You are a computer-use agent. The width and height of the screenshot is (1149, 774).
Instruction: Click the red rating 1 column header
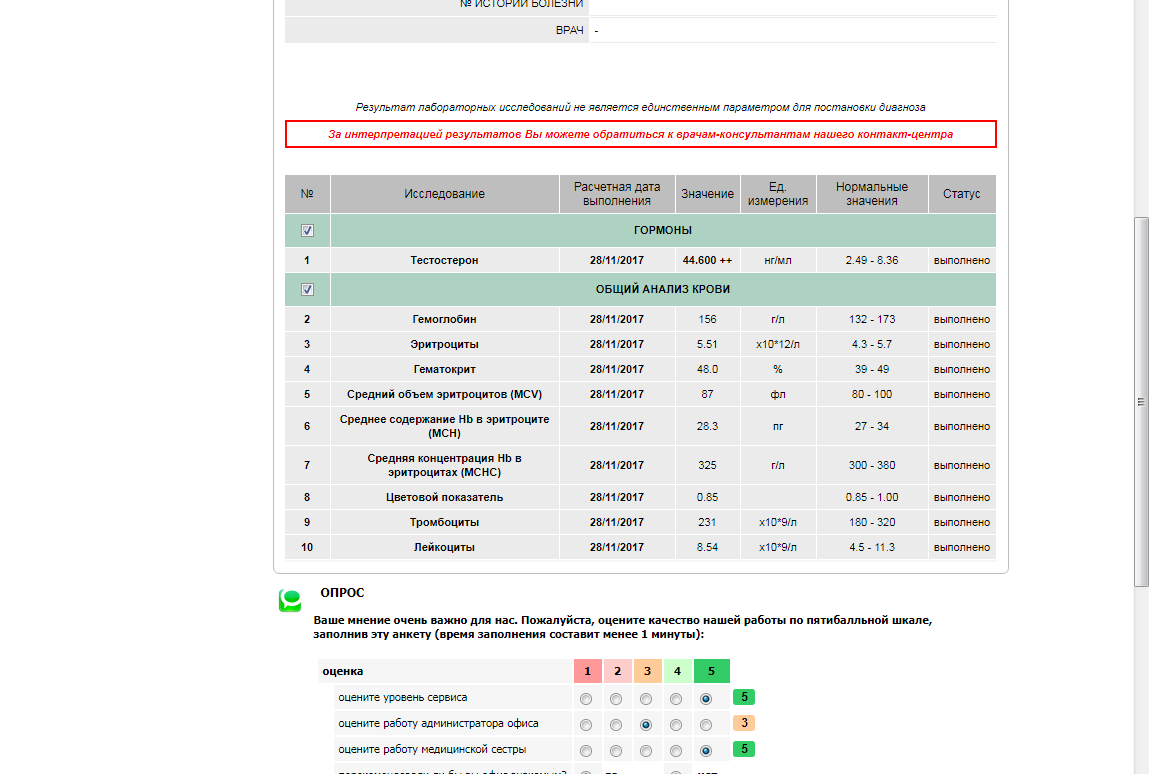tap(588, 671)
